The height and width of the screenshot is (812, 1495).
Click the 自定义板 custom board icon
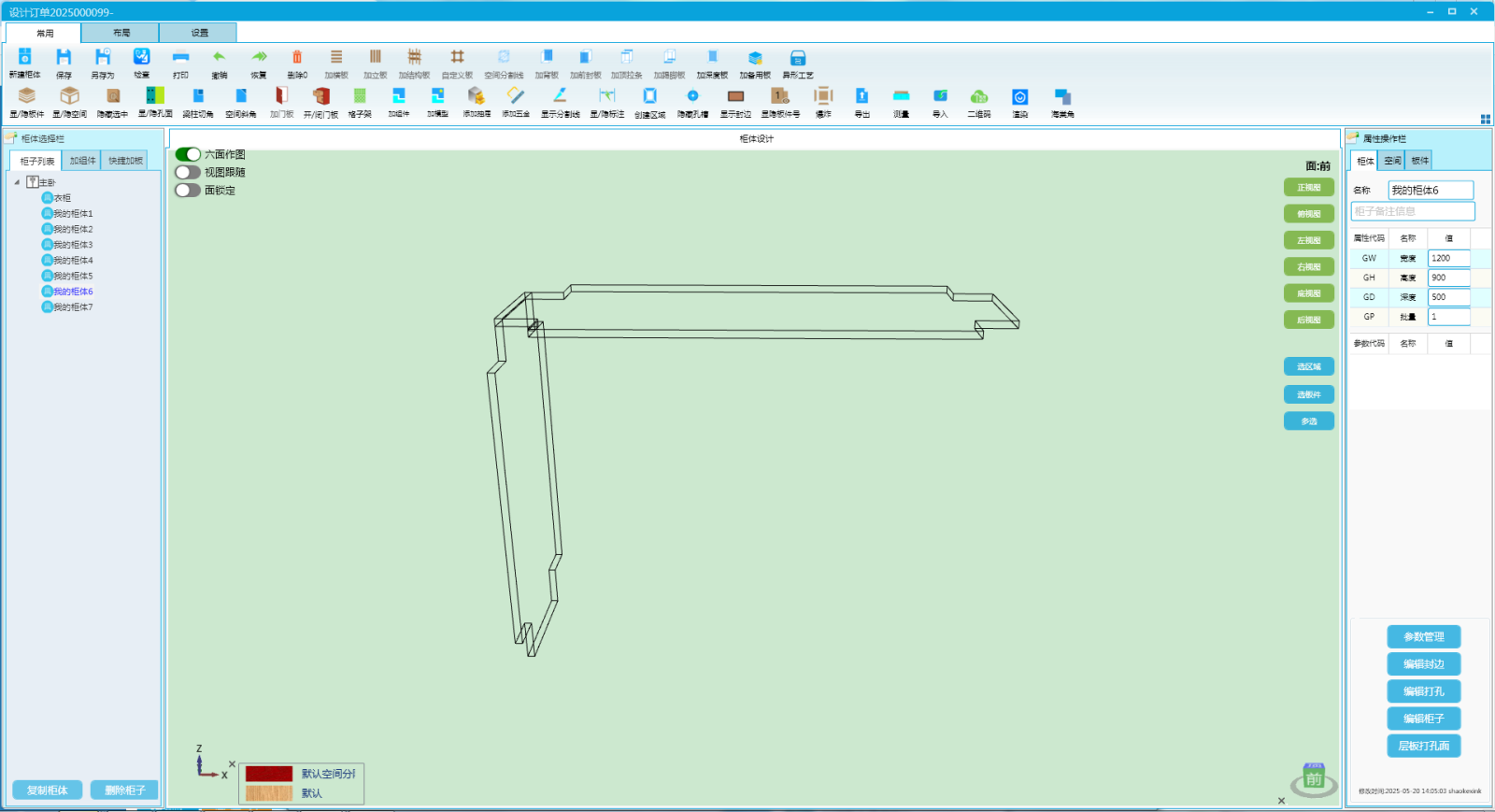457,57
